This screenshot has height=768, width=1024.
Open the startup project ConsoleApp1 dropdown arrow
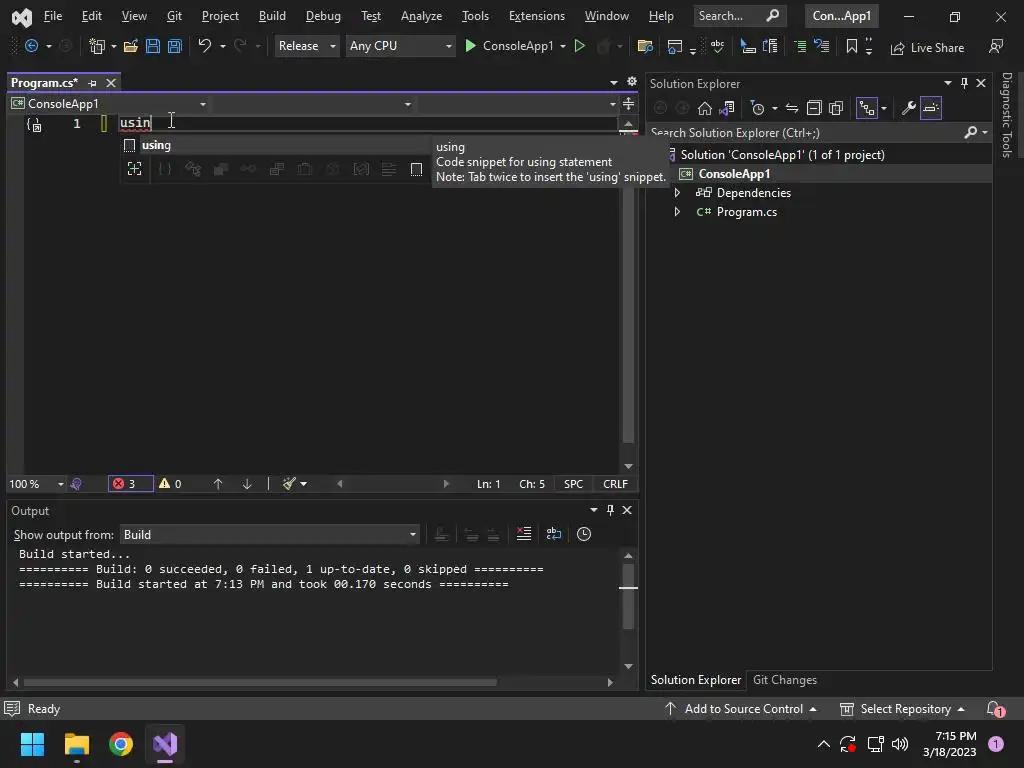pos(563,46)
